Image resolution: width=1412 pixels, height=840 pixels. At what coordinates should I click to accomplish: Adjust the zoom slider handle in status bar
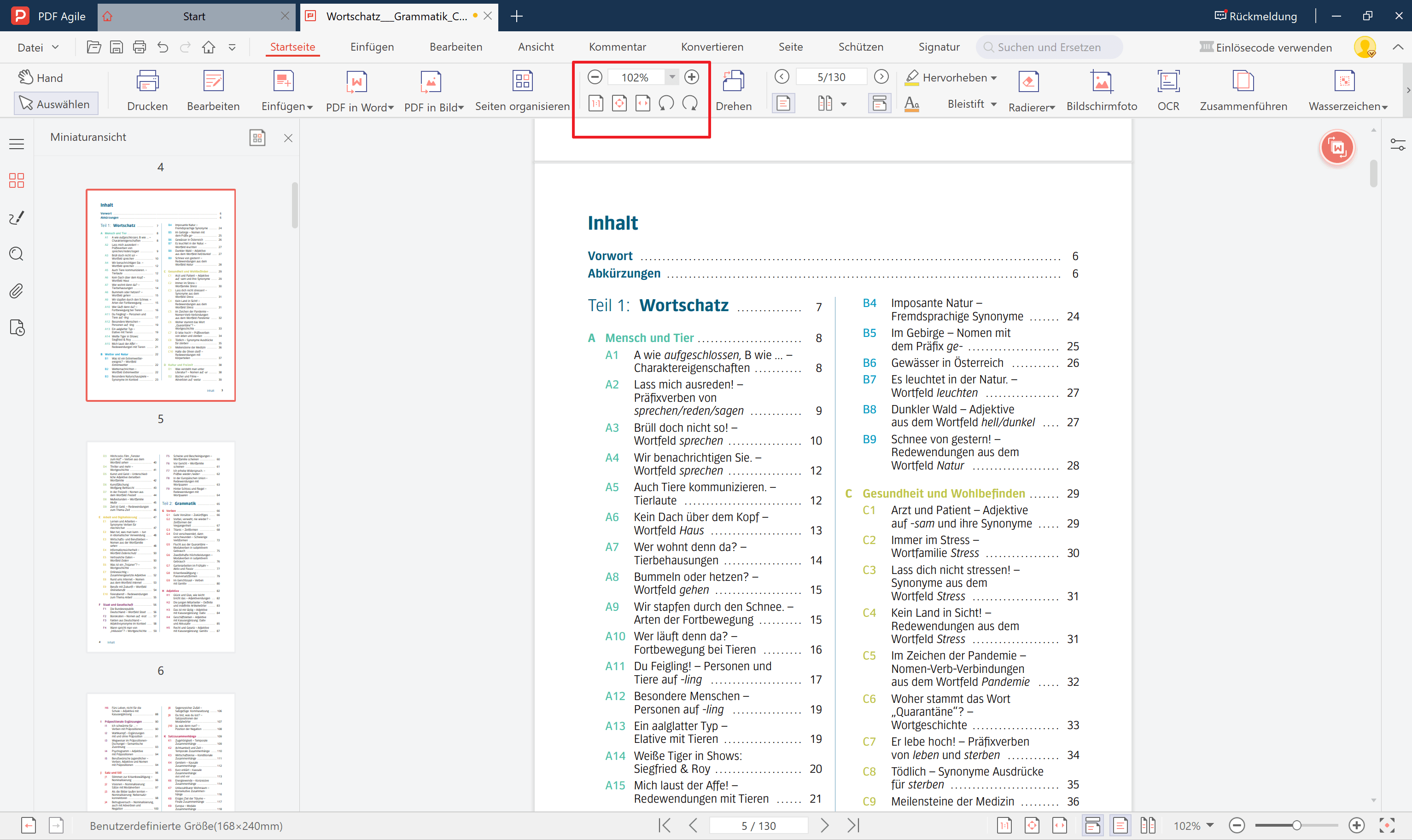click(x=1296, y=826)
